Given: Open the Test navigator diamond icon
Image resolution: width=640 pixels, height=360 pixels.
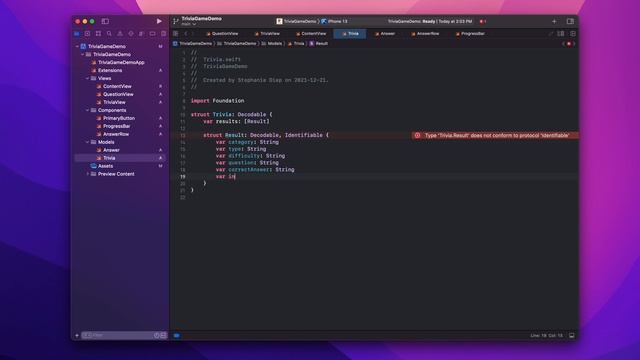Looking at the screenshot, I should (x=131, y=34).
